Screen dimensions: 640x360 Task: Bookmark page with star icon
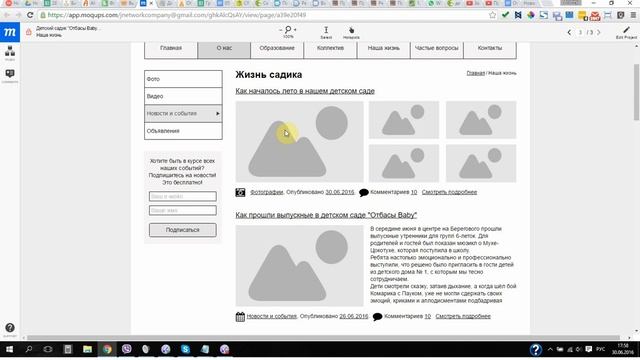(493, 15)
